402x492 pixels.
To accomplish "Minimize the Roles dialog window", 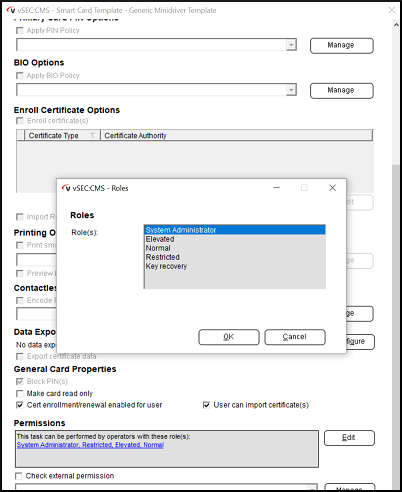I will (x=276, y=188).
